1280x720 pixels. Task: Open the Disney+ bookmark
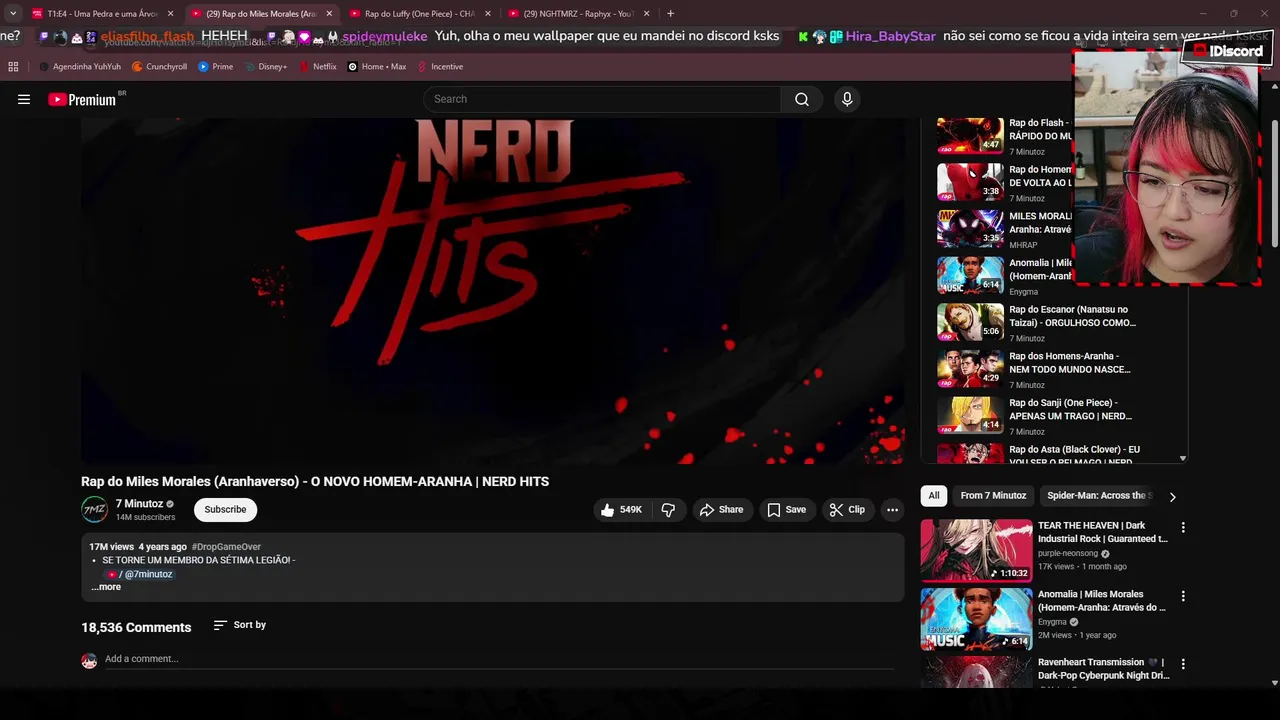point(265,67)
